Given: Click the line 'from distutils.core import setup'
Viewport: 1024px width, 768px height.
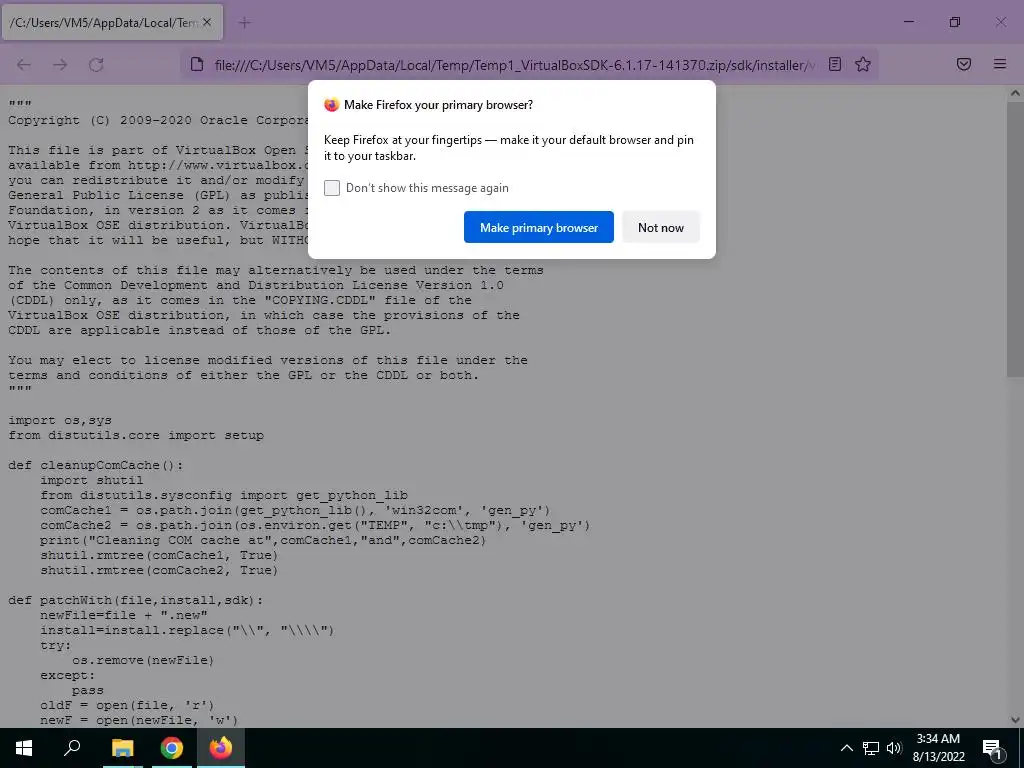Looking at the screenshot, I should [136, 435].
